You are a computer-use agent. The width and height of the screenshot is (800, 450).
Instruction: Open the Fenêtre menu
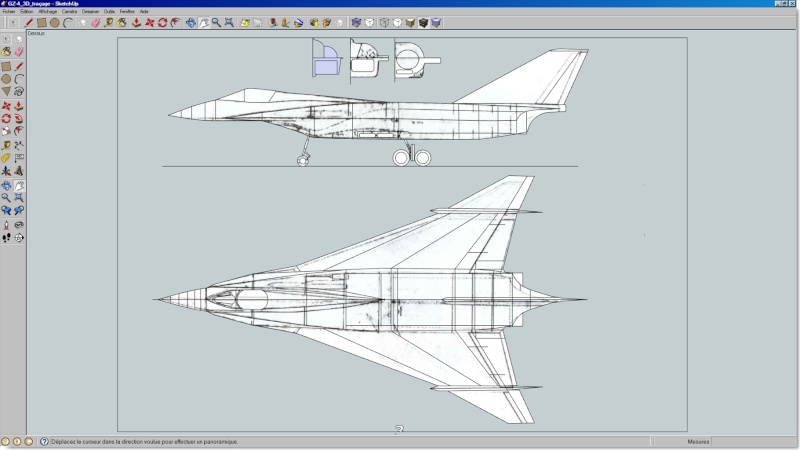coord(127,11)
